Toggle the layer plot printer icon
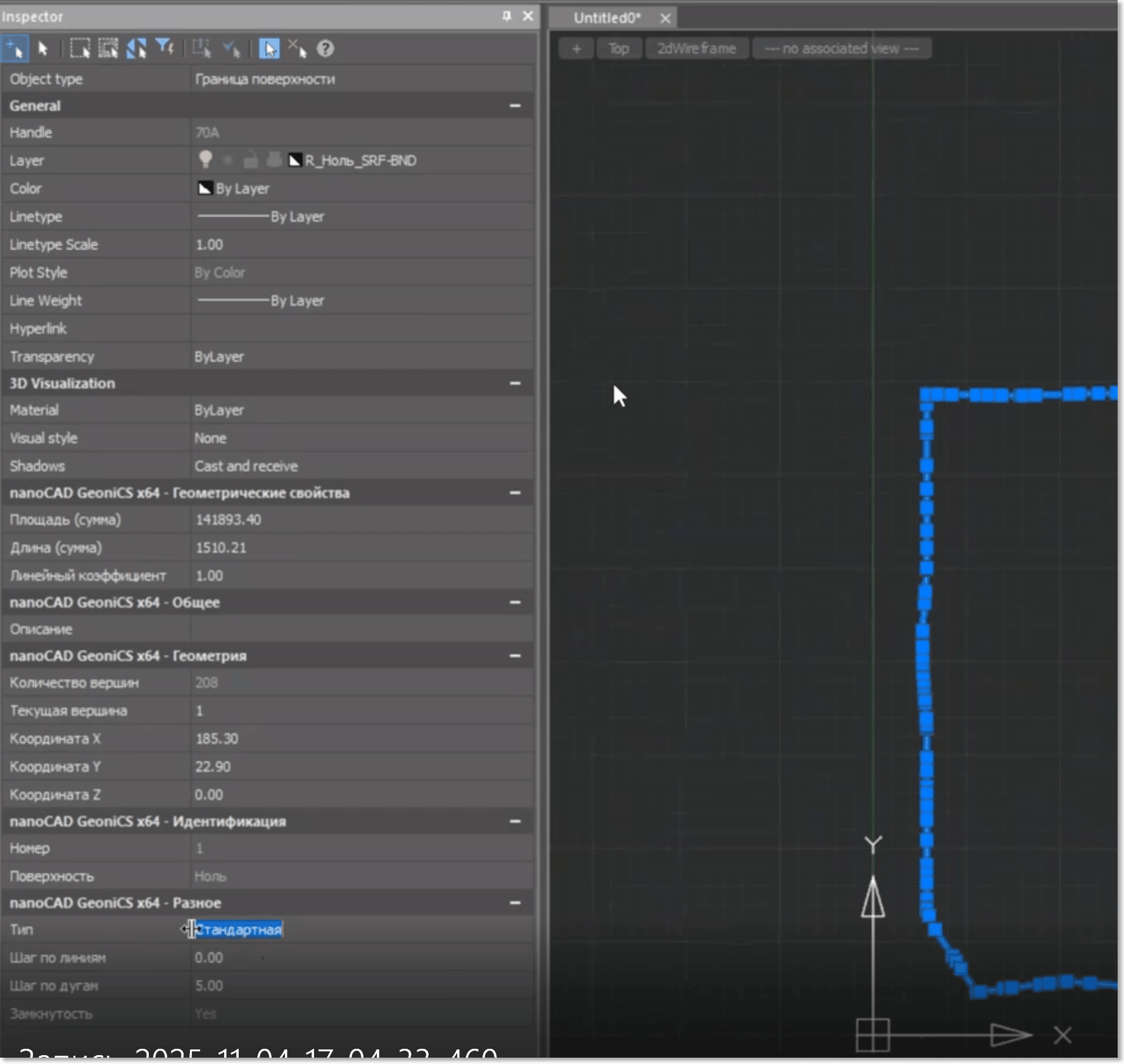 tap(274, 160)
